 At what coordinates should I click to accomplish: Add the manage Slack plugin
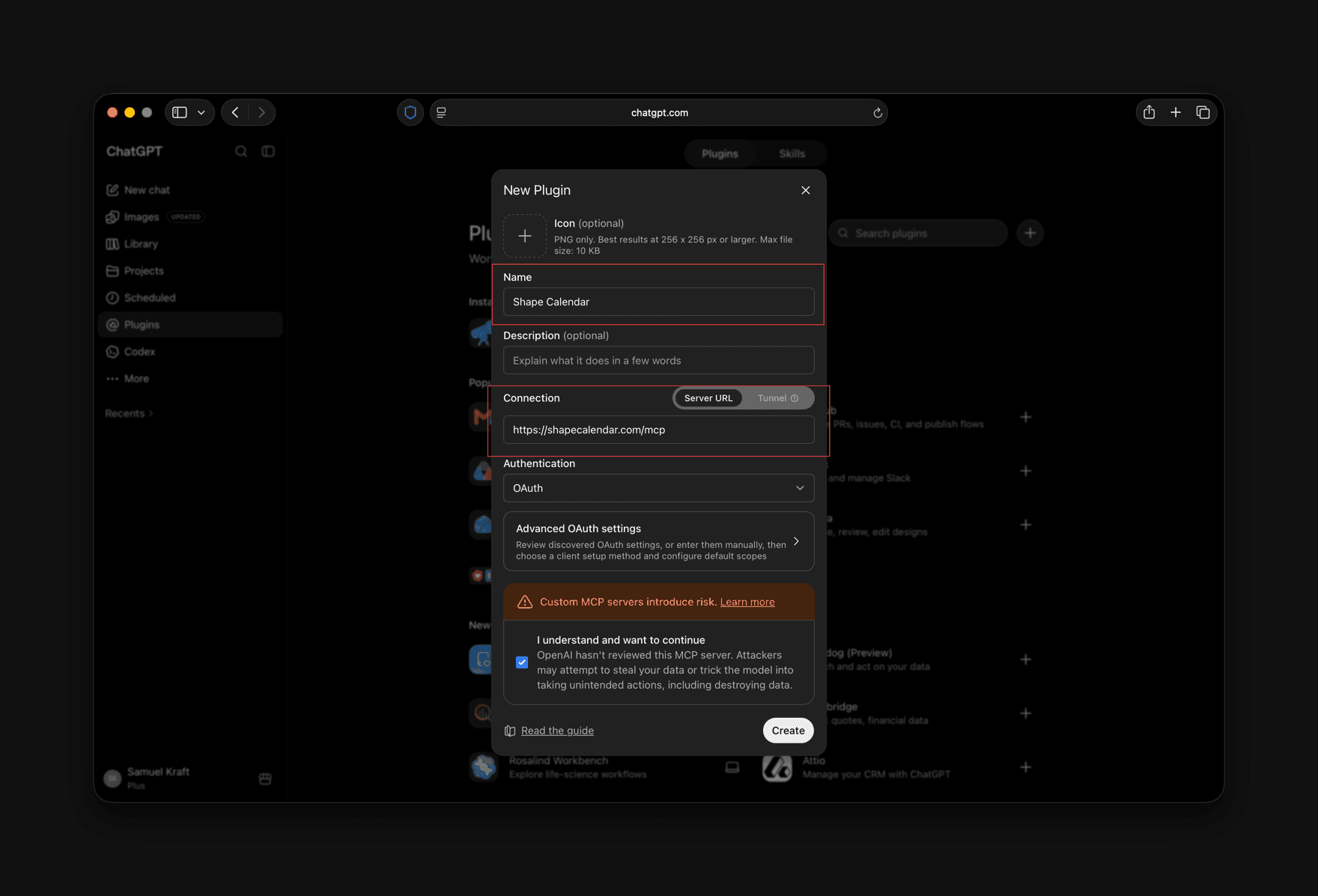coord(1025,471)
